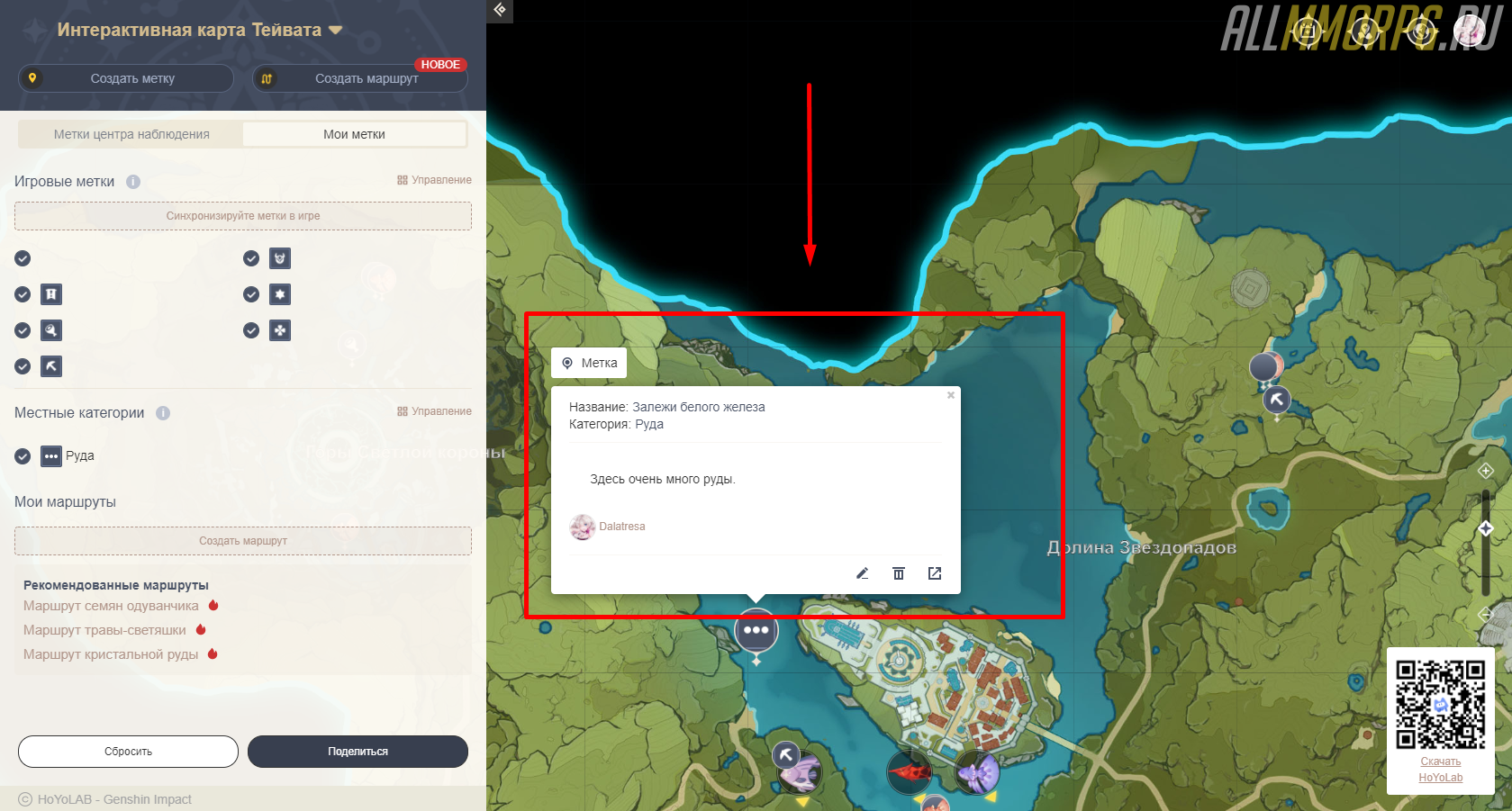Click the pencil edit icon in marker popup

coord(862,573)
